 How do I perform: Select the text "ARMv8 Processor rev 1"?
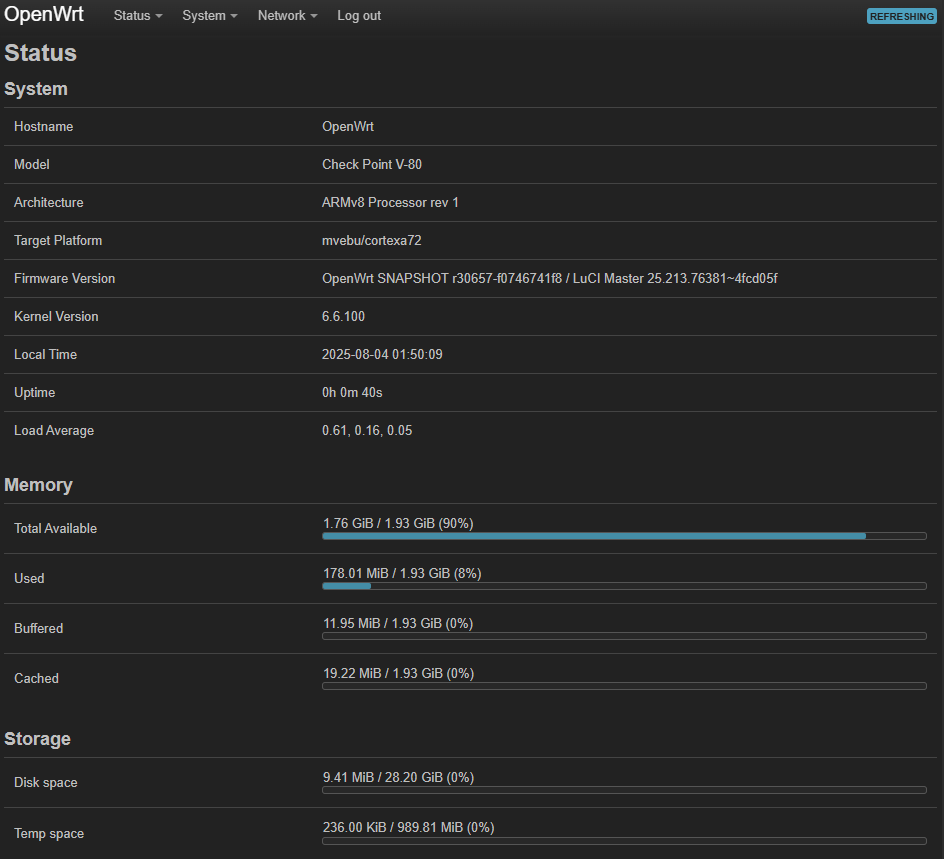pyautogui.click(x=390, y=202)
